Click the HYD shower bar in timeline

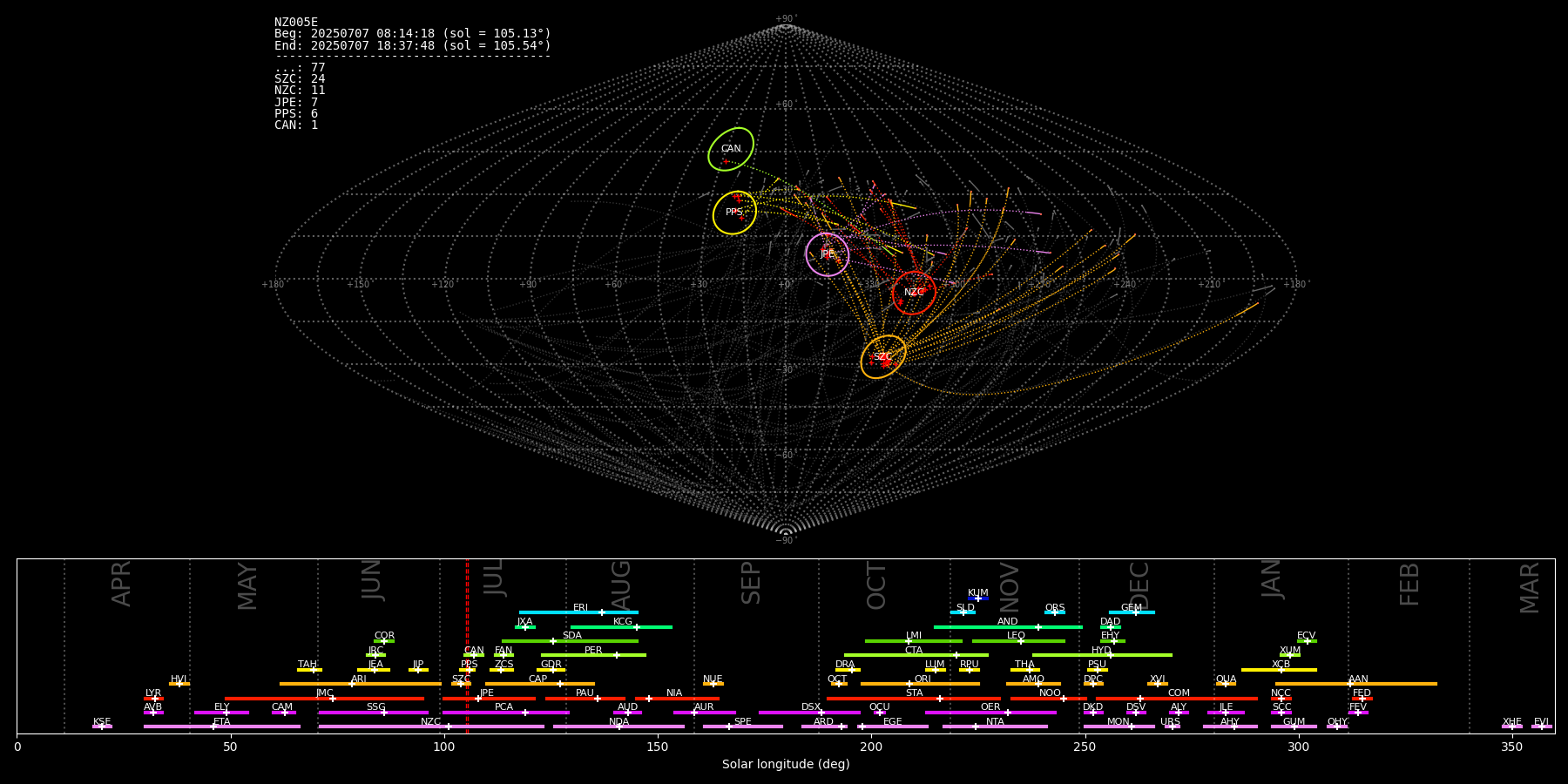pos(1102,655)
